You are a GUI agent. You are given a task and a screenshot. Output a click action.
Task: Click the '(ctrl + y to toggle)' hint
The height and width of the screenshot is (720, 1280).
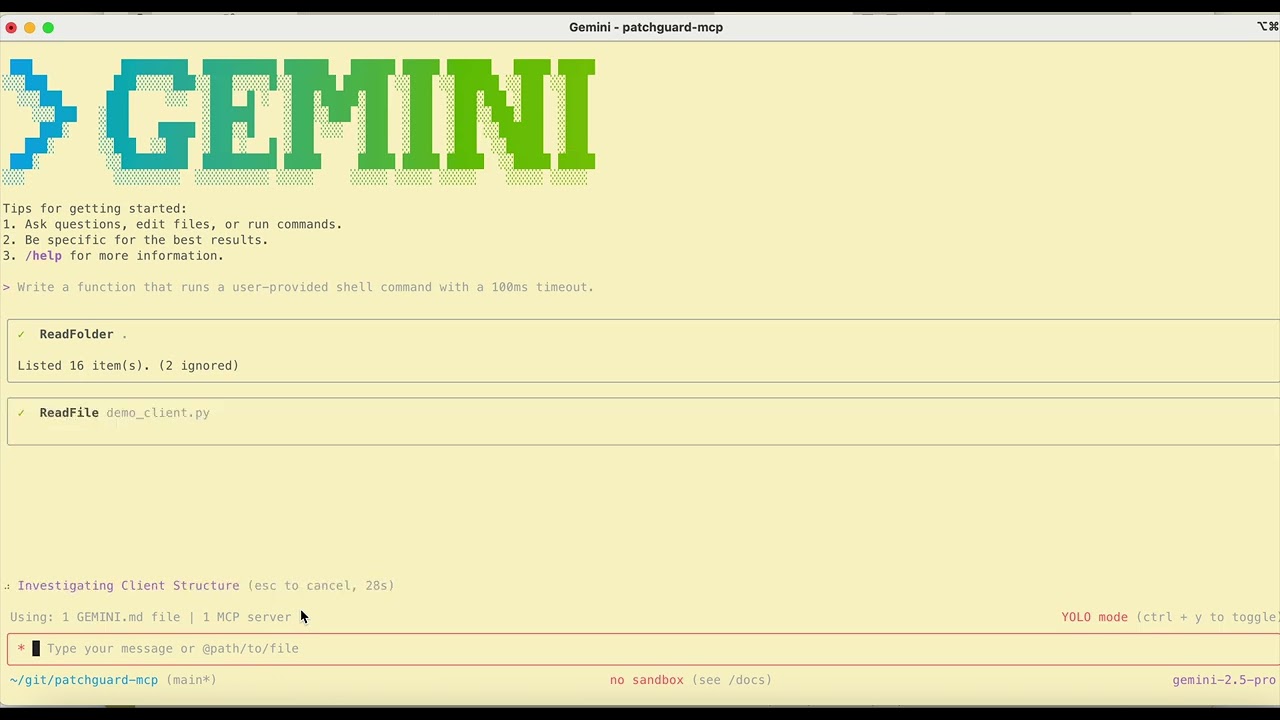[1208, 617]
